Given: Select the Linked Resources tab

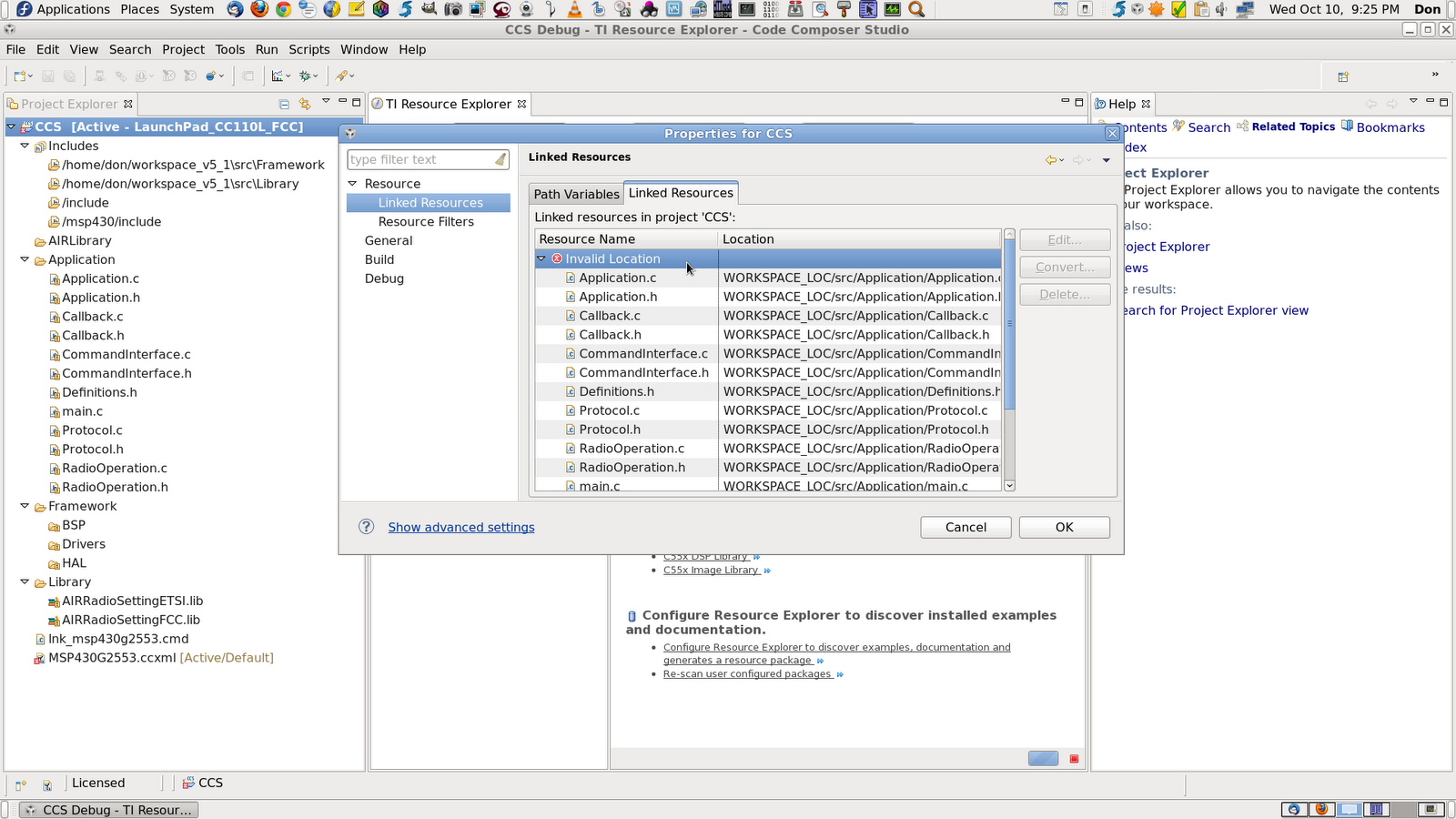Looking at the screenshot, I should 681,193.
